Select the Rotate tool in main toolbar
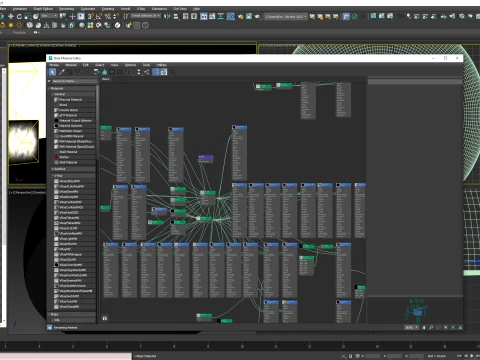The image size is (480, 360). 19,16
